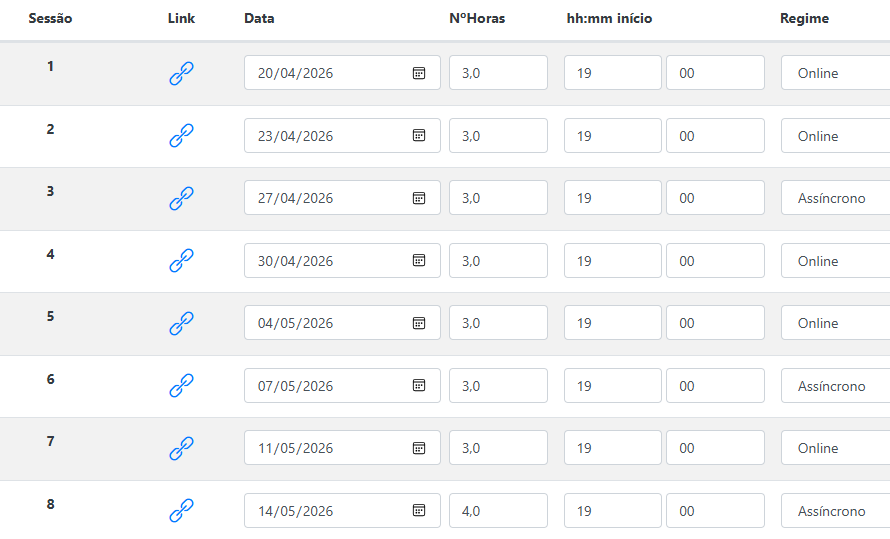Click the link icon for session 1
This screenshot has width=890, height=539.
(181, 73)
